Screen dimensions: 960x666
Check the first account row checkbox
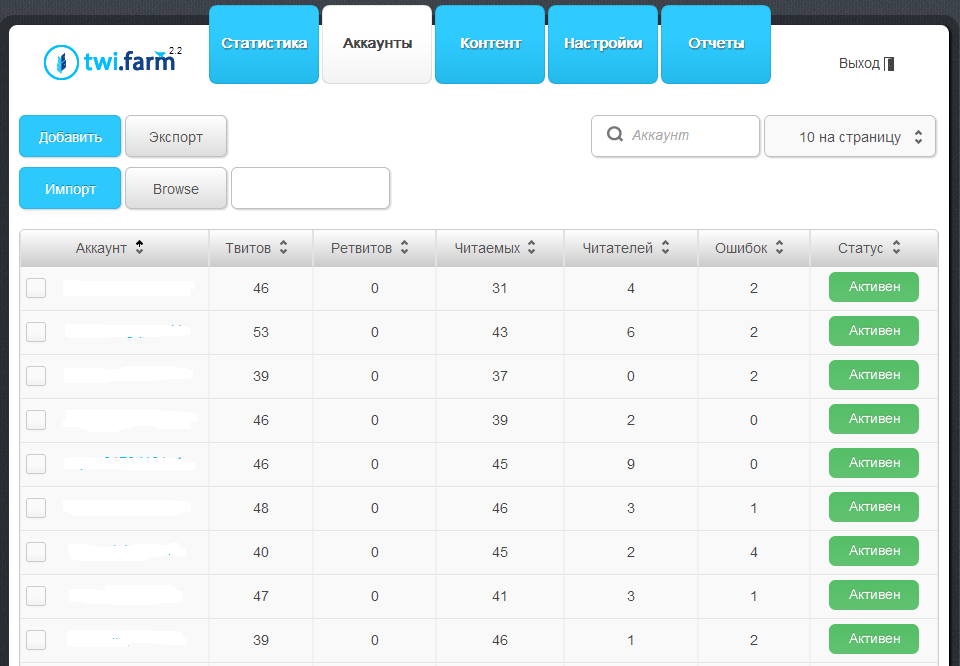[x=36, y=288]
